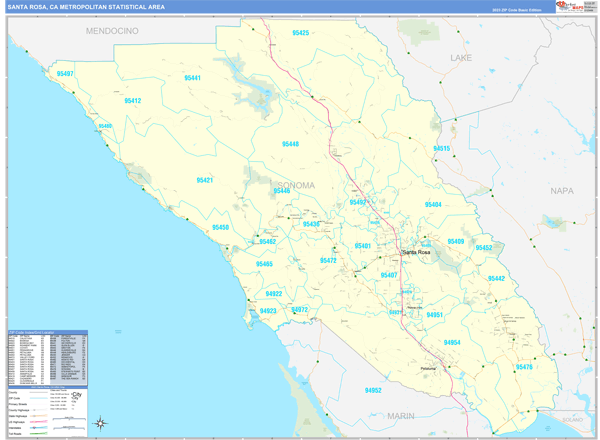Click the LAKE county label
Viewport: 600px width, 440px height.
pos(460,58)
